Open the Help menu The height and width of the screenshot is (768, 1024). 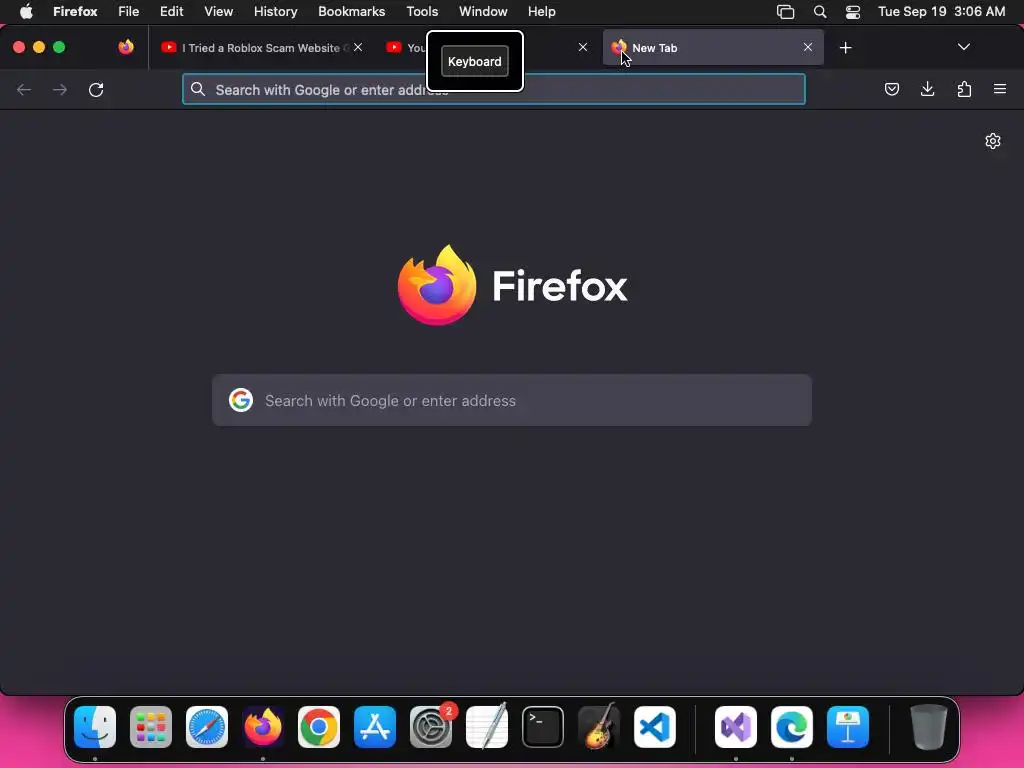pos(541,12)
